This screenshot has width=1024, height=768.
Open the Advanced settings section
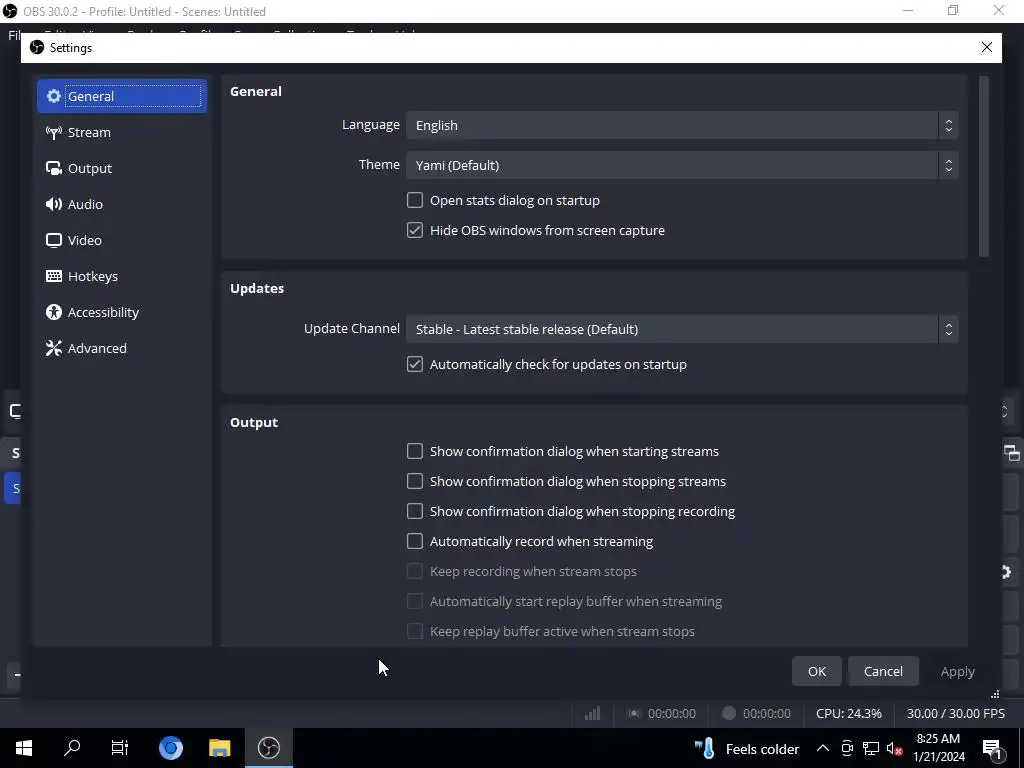[121, 347]
